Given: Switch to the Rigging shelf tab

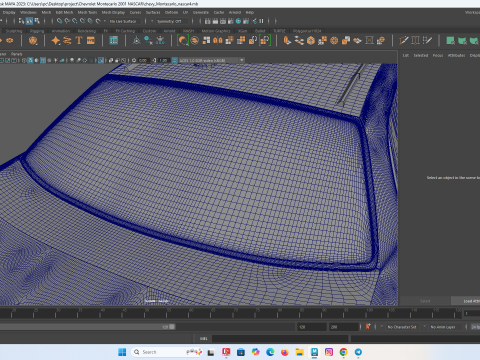Looking at the screenshot, I should pos(37,31).
